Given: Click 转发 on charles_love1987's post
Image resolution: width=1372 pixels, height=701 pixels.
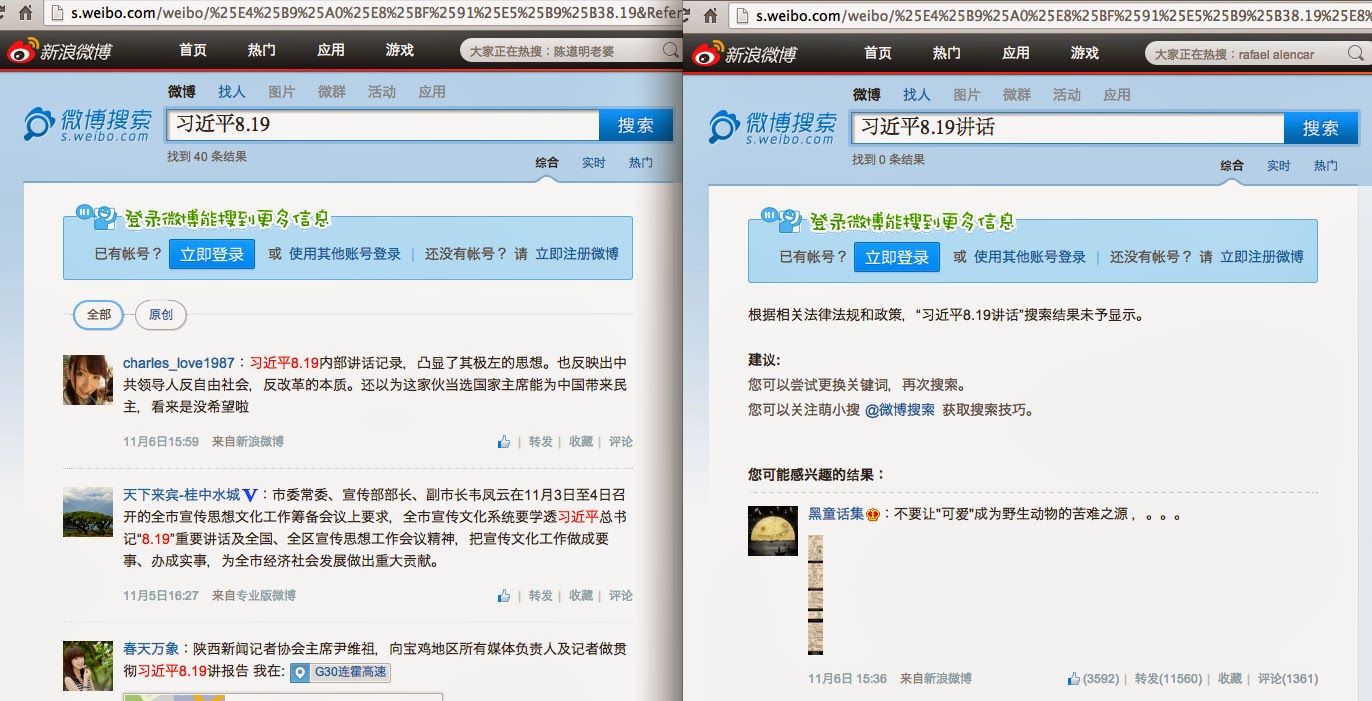Looking at the screenshot, I should pyautogui.click(x=541, y=442).
